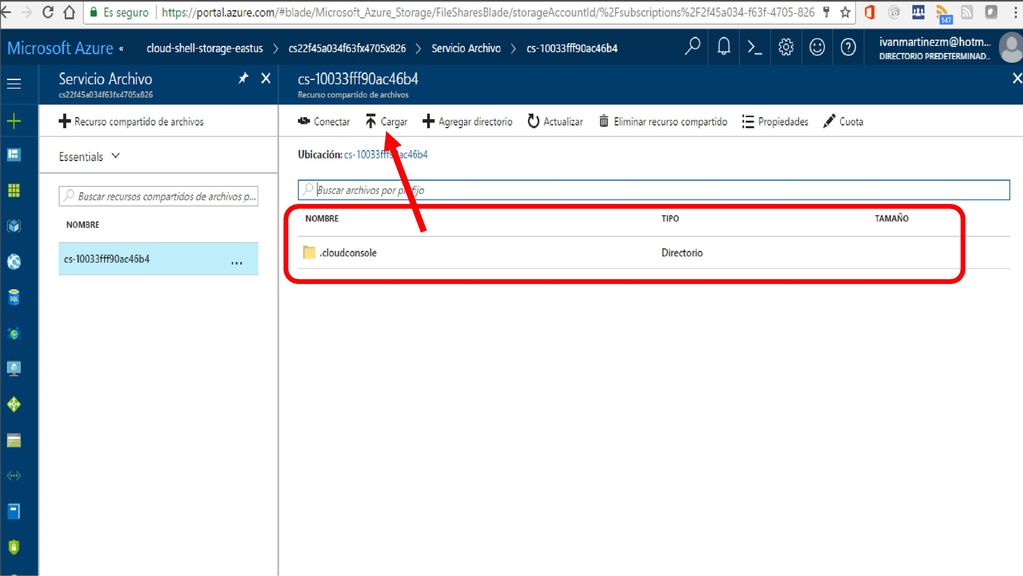Image resolution: width=1023 pixels, height=576 pixels.
Task: Click the browser address bar URL
Action: click(488, 12)
